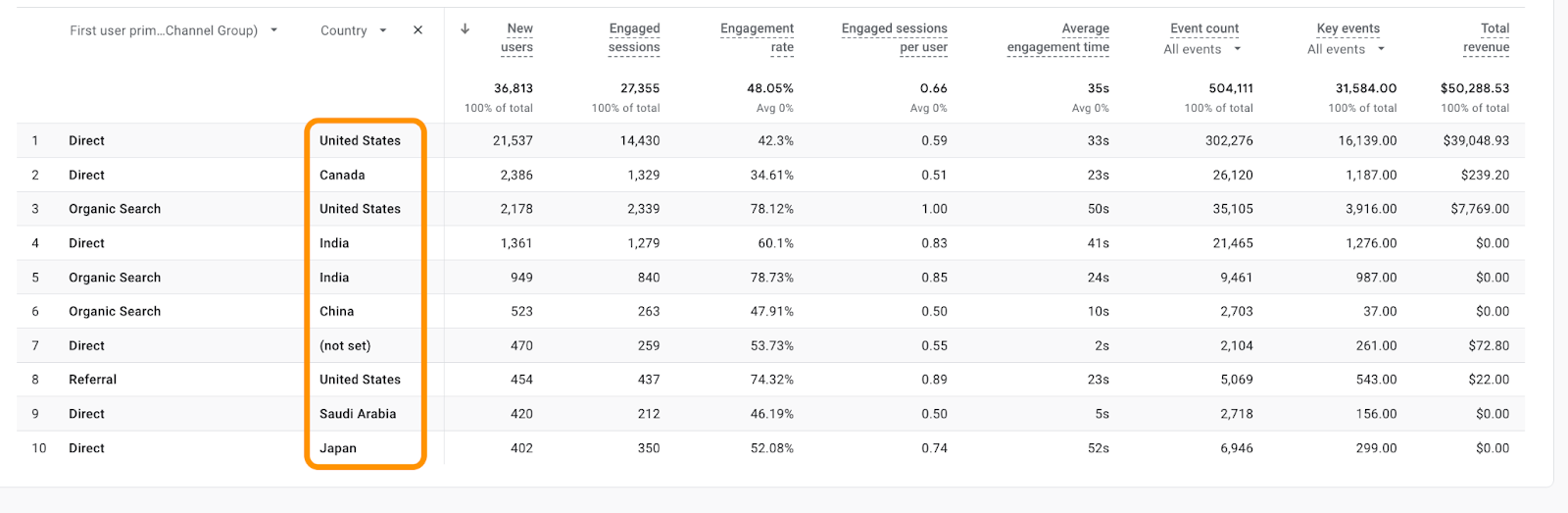Click the Average engagement time header

[1058, 37]
